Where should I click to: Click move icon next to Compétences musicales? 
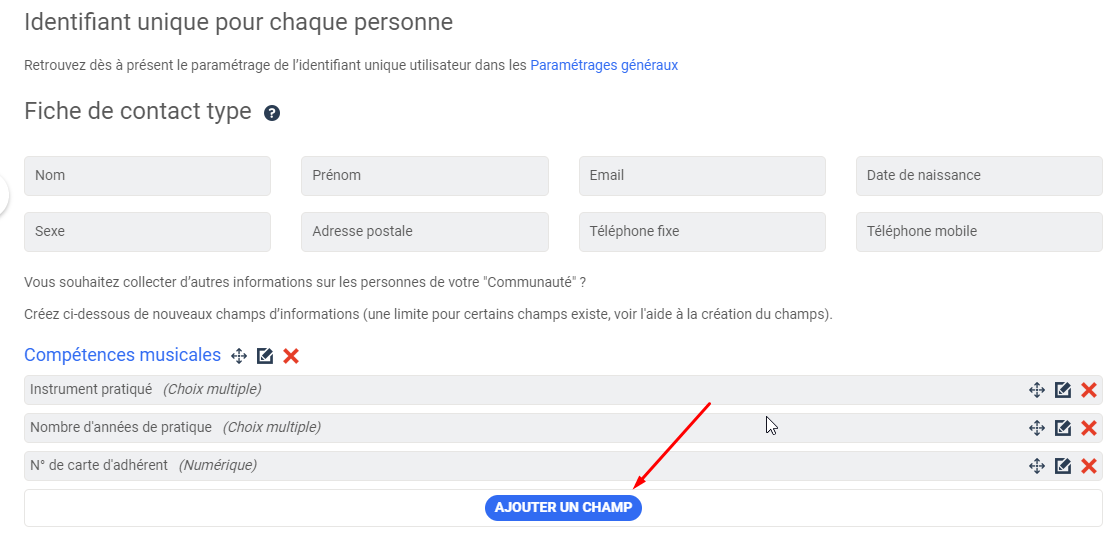point(239,356)
